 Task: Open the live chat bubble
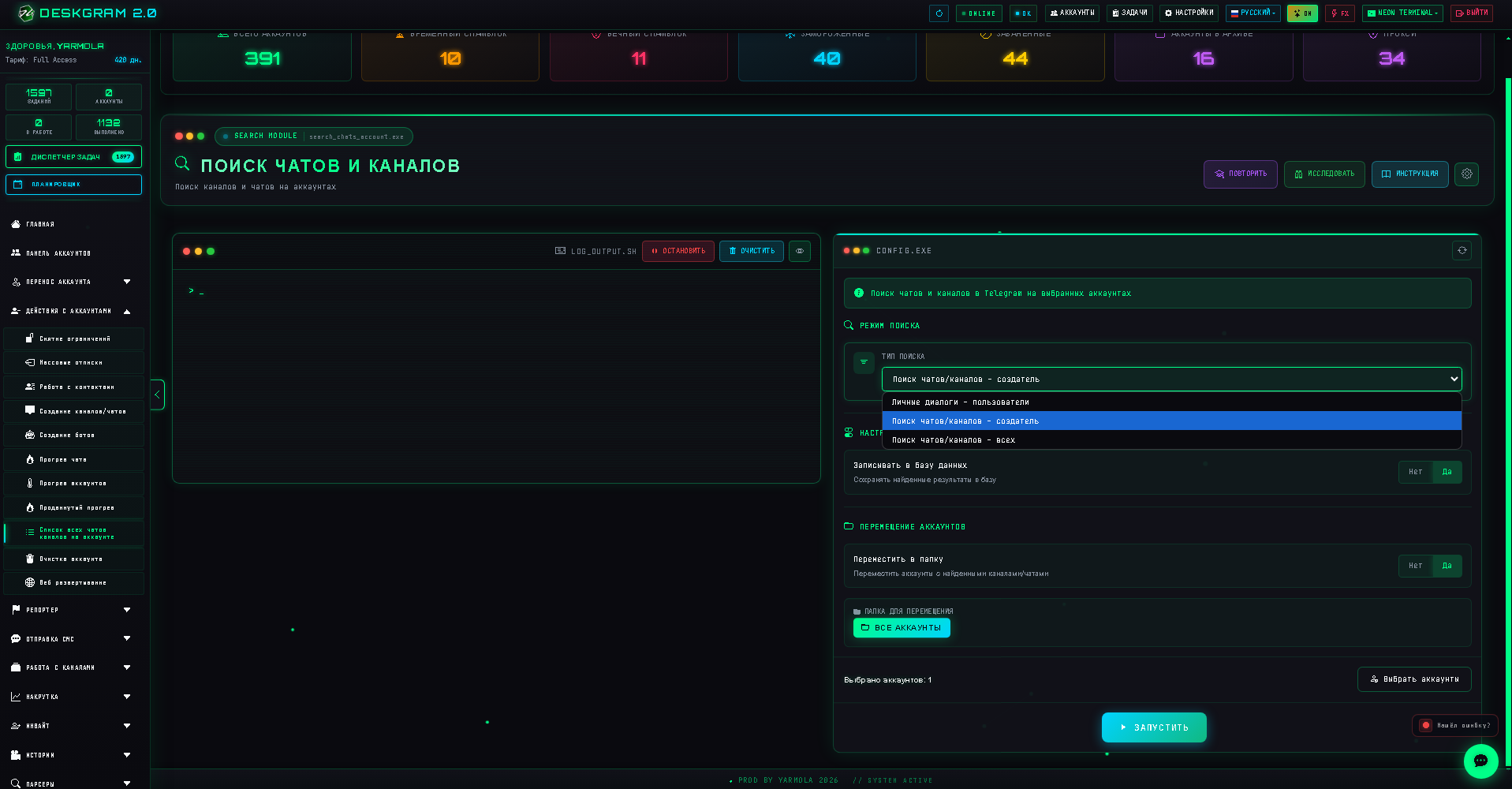(x=1480, y=761)
